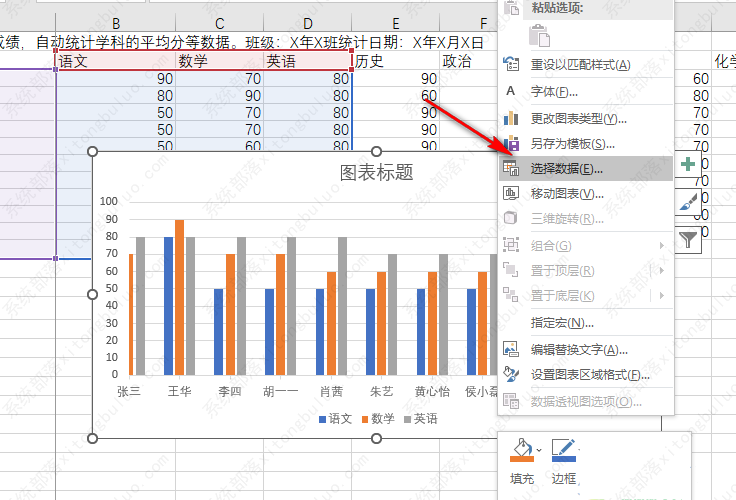
Task: Click axis label 朱艺
Action: coord(382,392)
